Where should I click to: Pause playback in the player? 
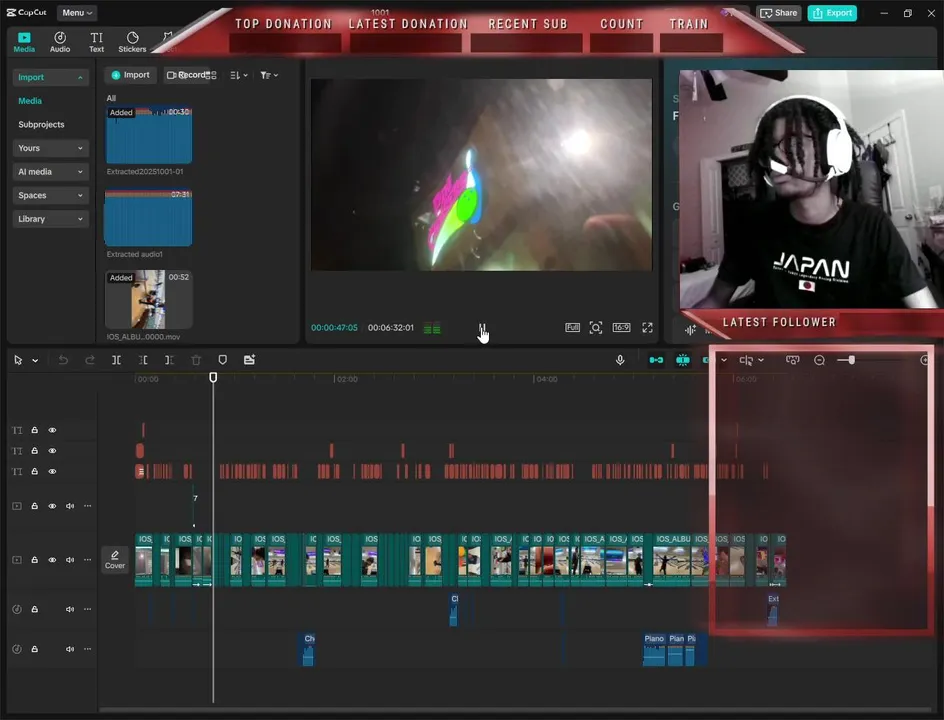point(482,327)
